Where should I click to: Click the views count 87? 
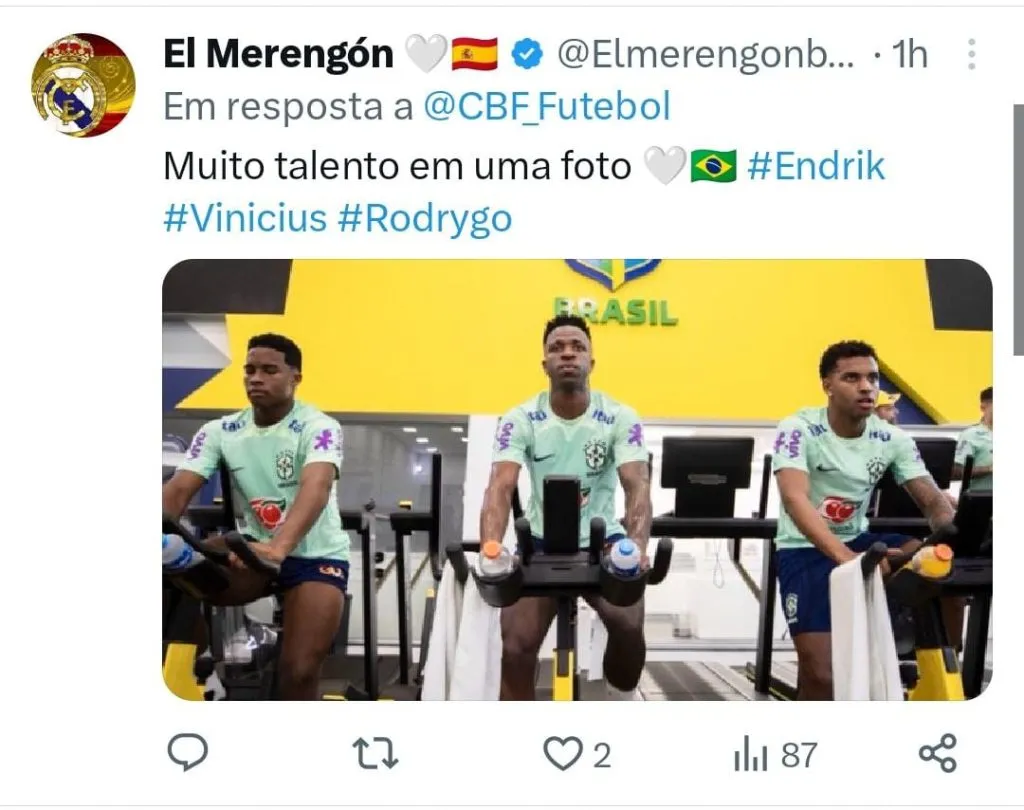click(799, 755)
